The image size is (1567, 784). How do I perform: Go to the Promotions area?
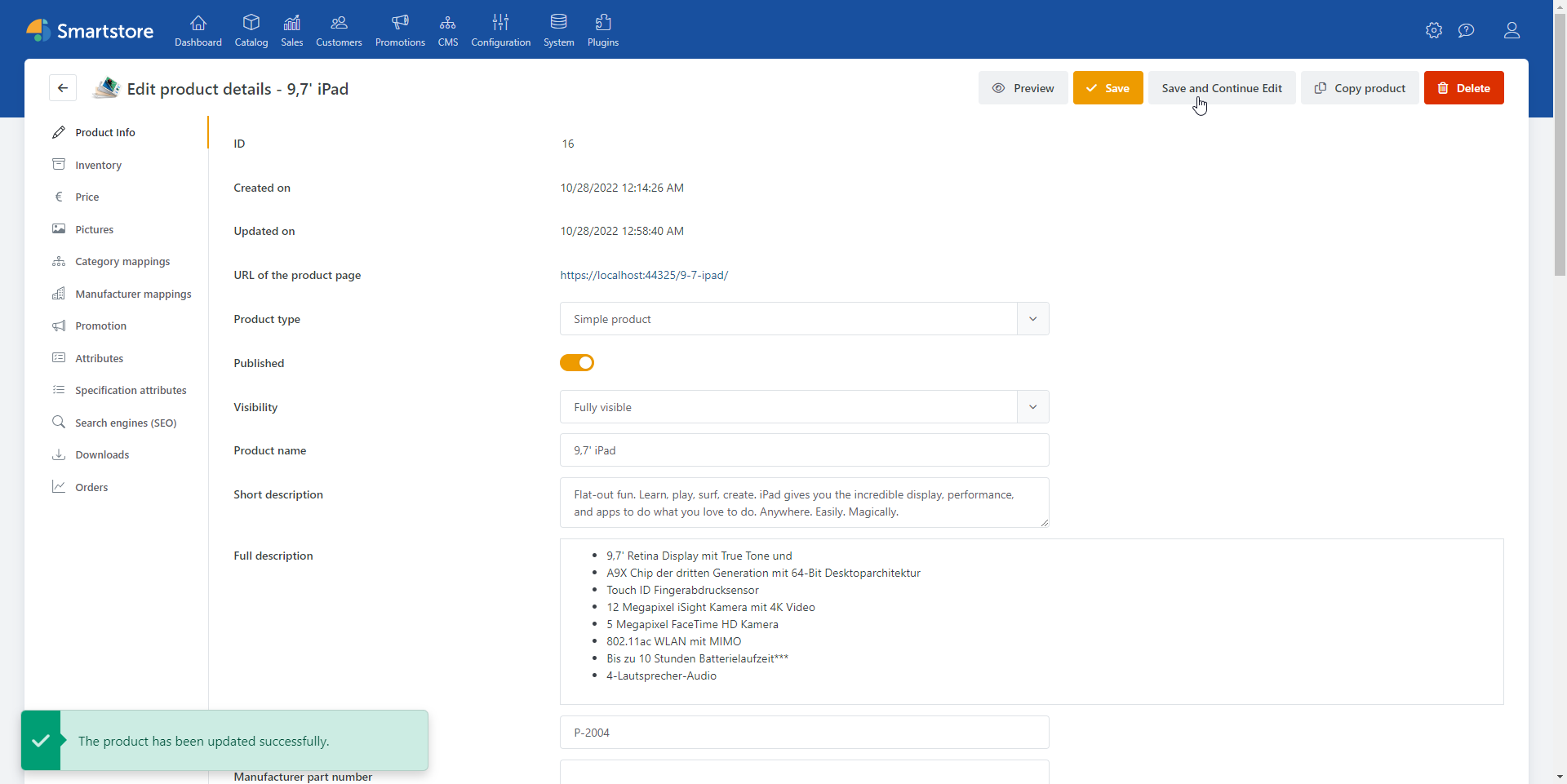pyautogui.click(x=400, y=30)
